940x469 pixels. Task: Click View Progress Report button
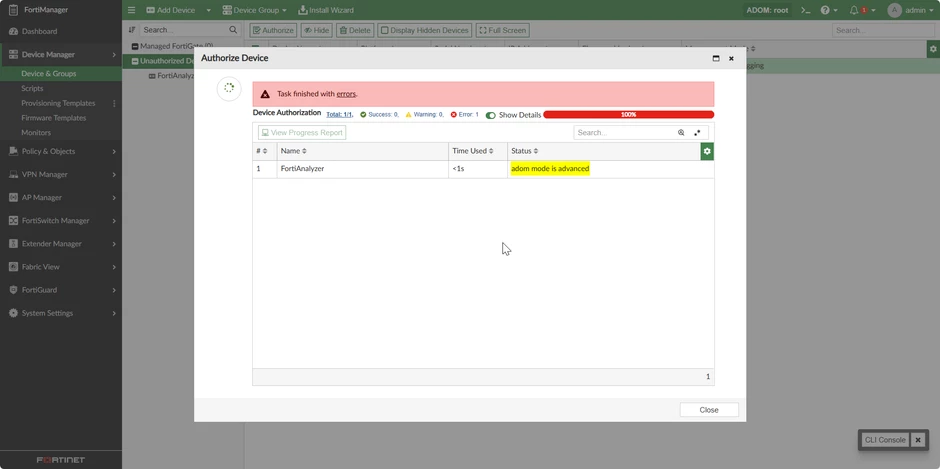click(x=302, y=133)
